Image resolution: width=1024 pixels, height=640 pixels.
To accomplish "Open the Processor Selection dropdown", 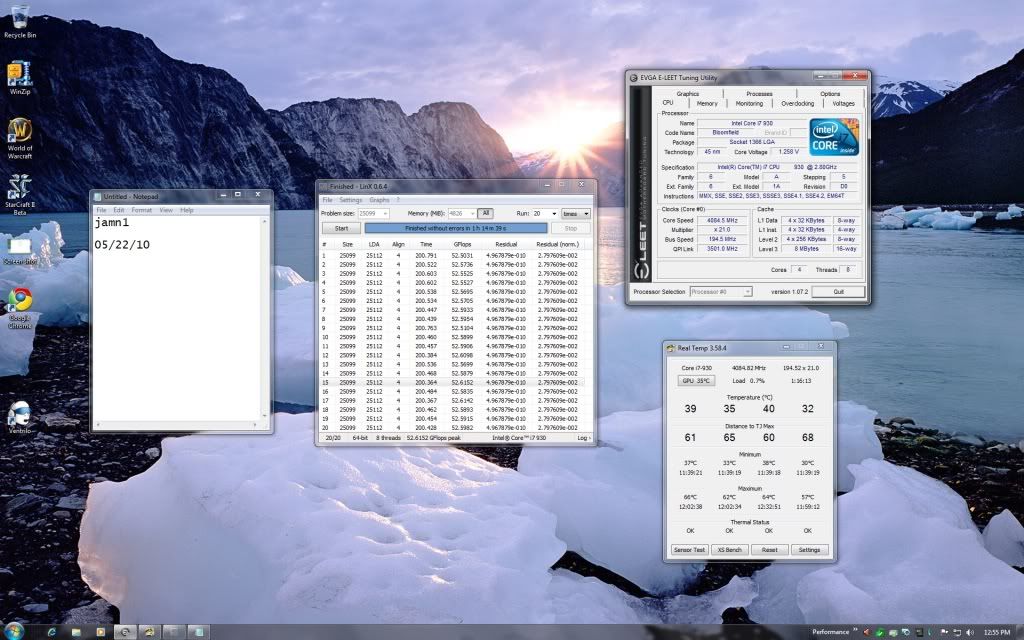I will 722,292.
